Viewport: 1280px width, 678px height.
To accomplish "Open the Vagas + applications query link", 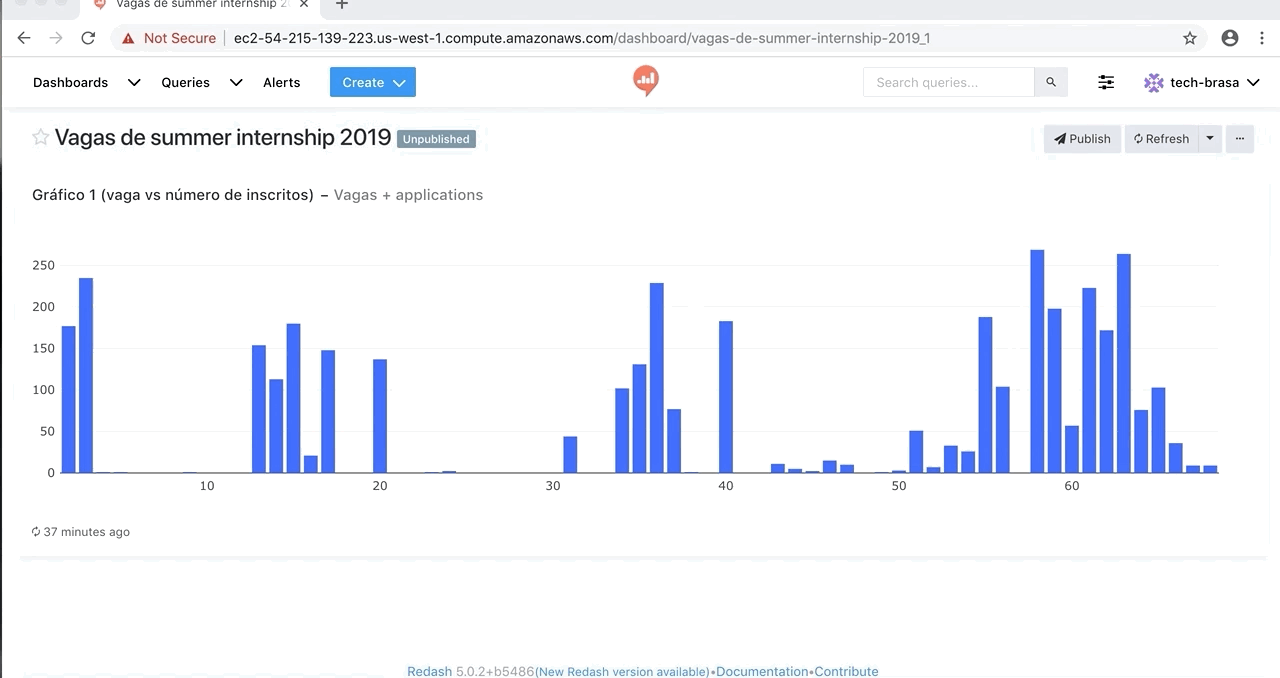I will [408, 195].
